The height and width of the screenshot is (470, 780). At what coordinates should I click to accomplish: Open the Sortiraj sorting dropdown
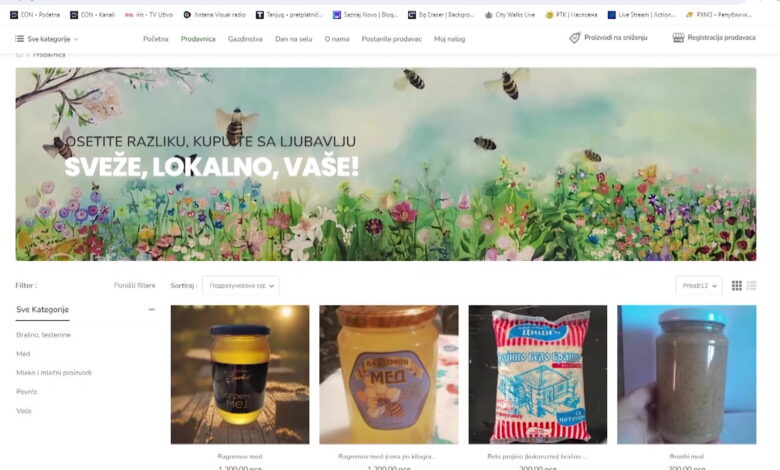click(240, 286)
